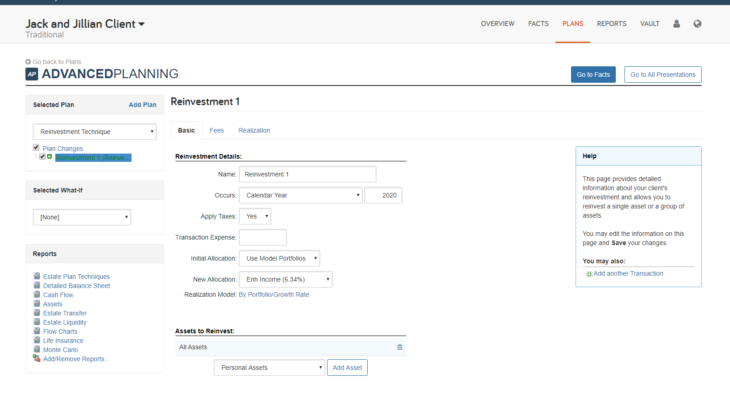
Task: Click green icon beside Add another Transaction
Action: (589, 274)
